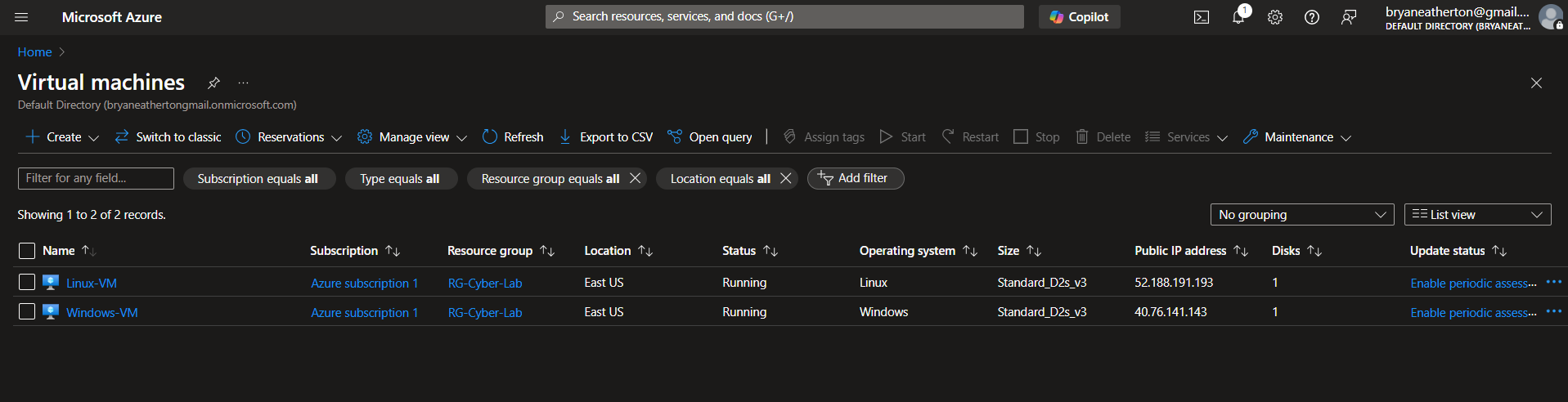1568x402 pixels.
Task: Click Refresh in the toolbar
Action: pos(513,137)
